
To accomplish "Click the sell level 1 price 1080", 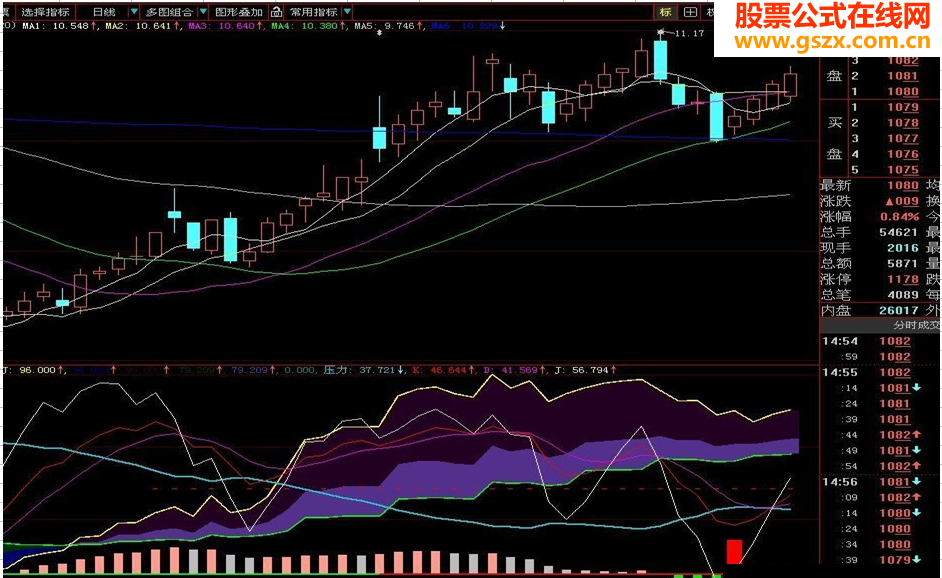I will 903,91.
